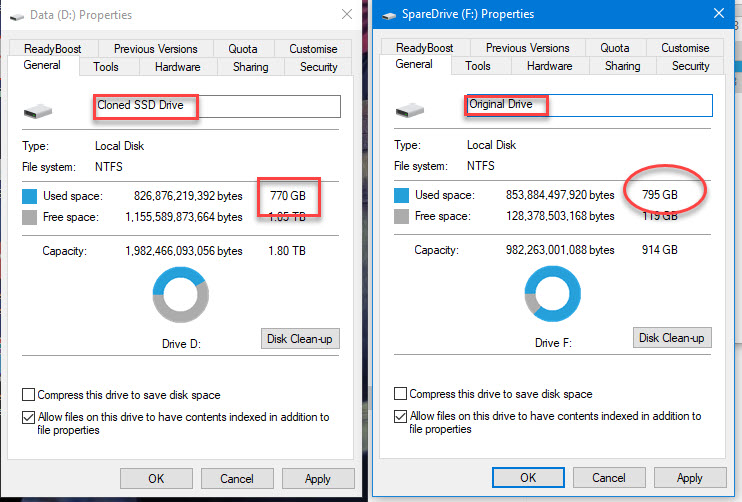Open Security tab in SpareDrive (F:) Properties

click(x=690, y=66)
